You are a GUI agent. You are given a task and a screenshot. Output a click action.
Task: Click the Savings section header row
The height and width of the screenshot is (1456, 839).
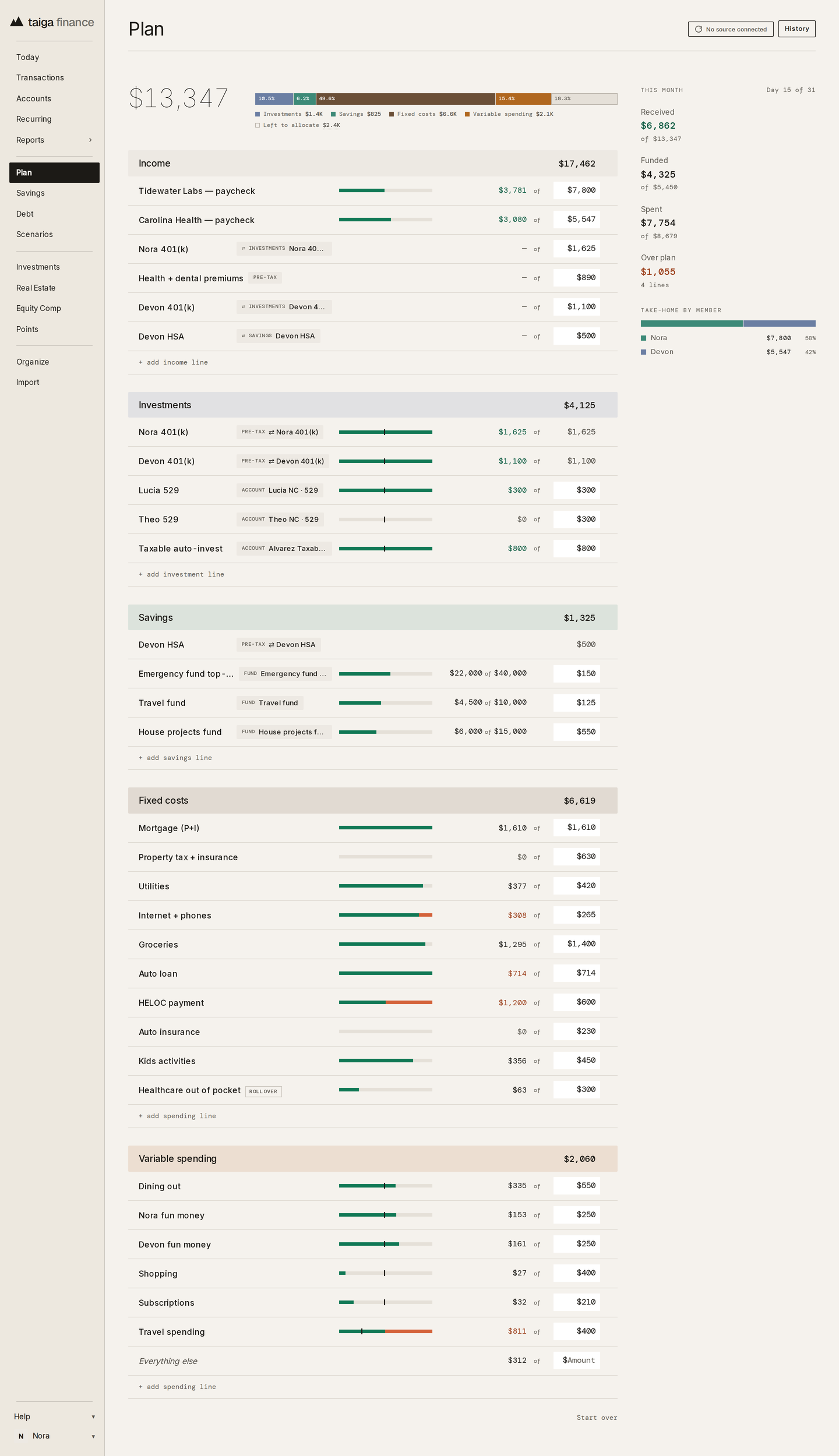373,617
